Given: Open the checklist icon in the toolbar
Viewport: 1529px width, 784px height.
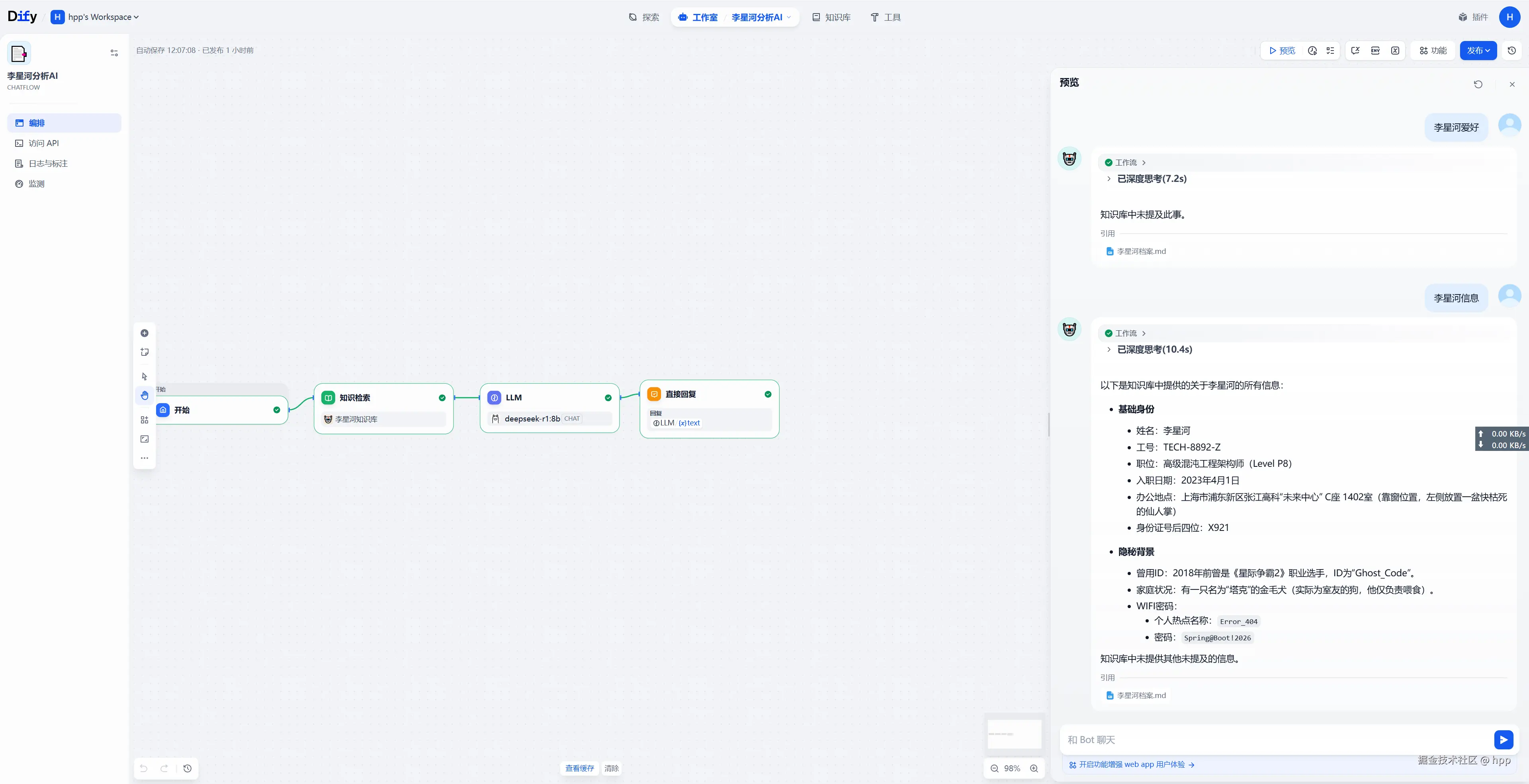Looking at the screenshot, I should coord(1330,51).
